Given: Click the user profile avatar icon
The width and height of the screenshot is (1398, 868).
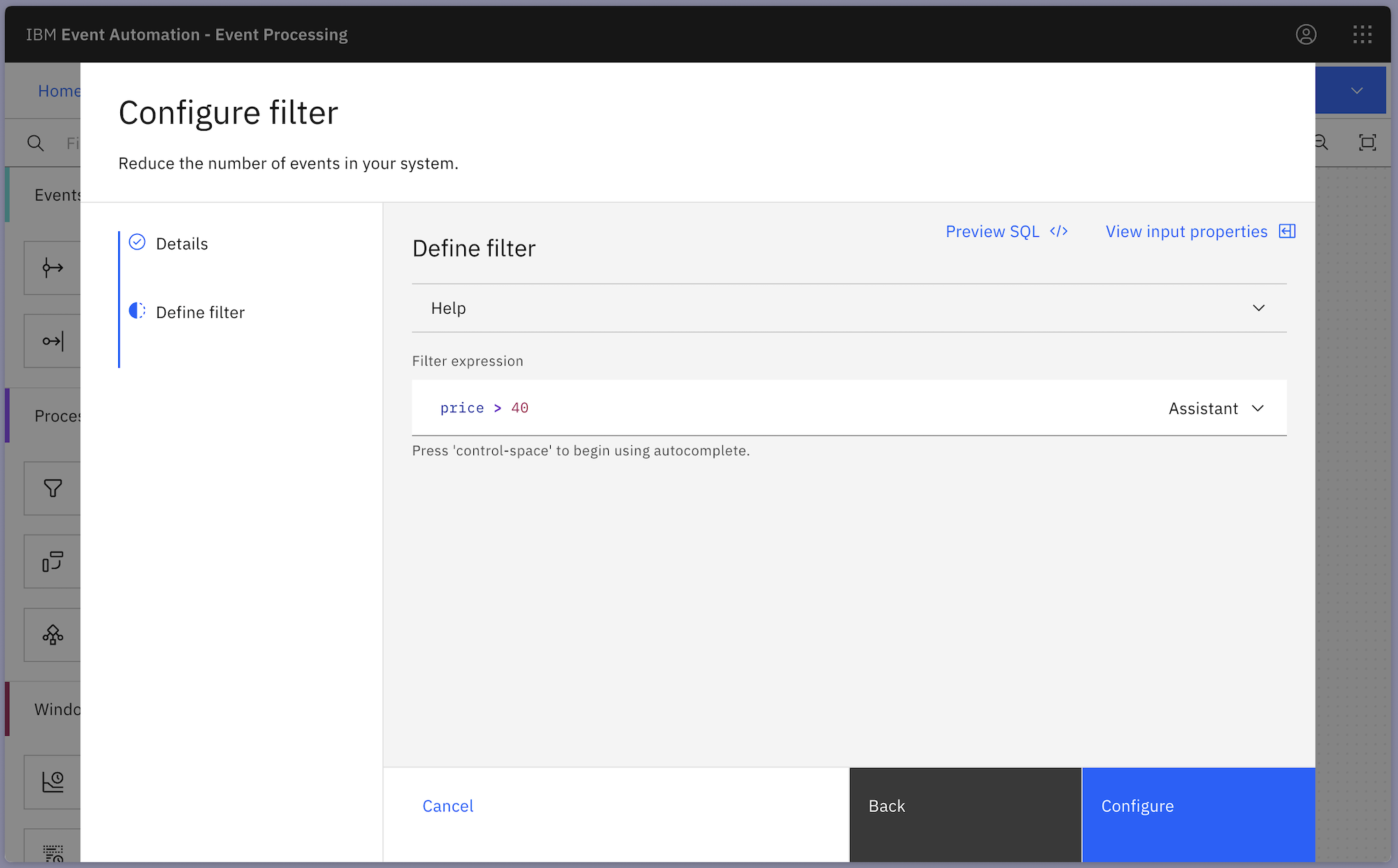Looking at the screenshot, I should pyautogui.click(x=1306, y=34).
